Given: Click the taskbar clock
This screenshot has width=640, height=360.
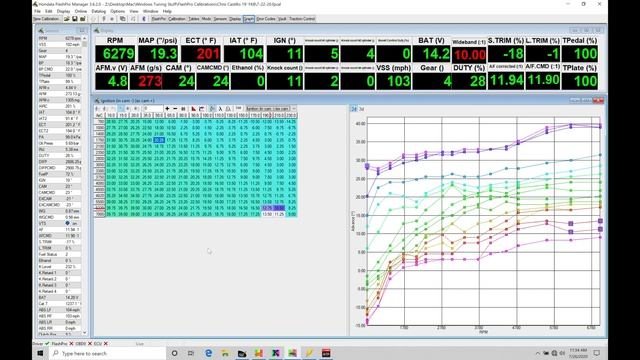Looking at the screenshot, I should (578, 353).
